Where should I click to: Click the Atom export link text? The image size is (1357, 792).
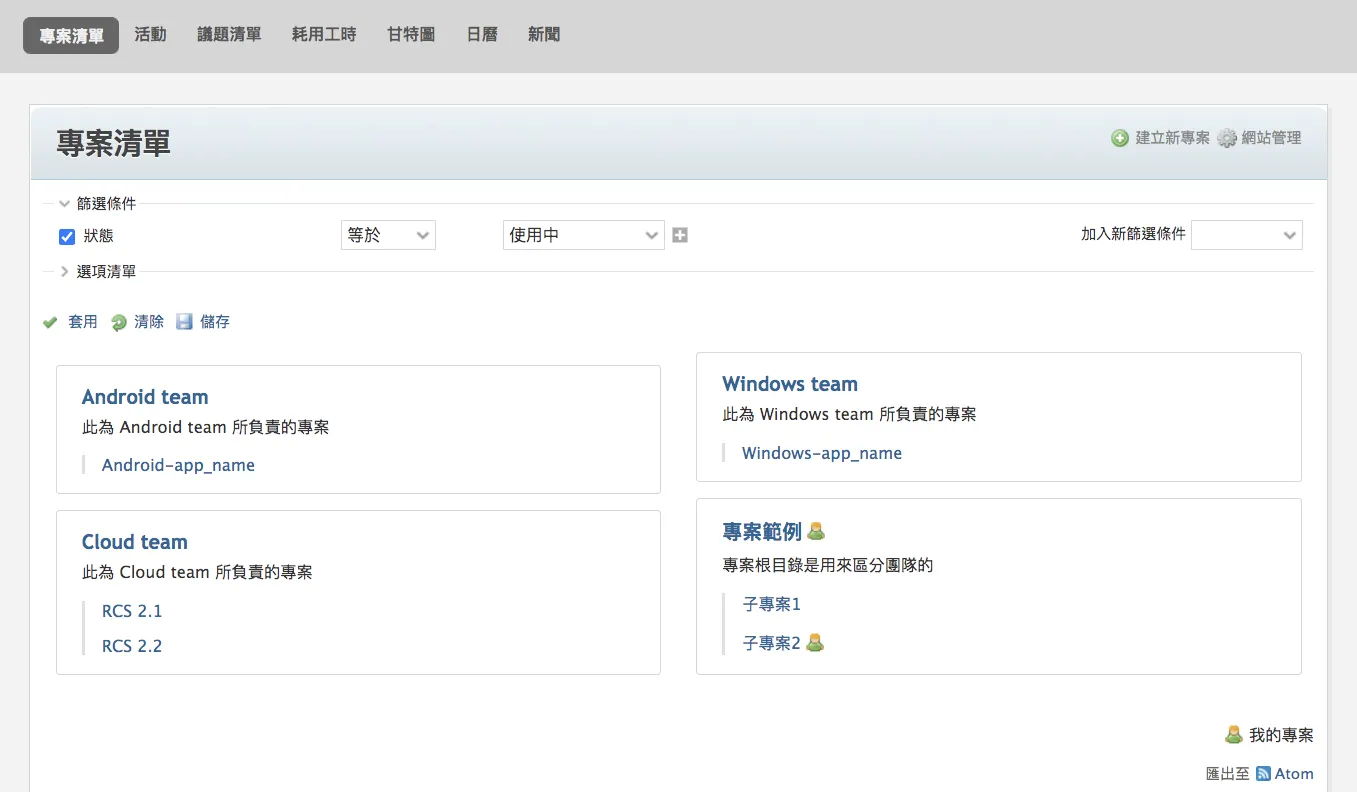(x=1294, y=773)
